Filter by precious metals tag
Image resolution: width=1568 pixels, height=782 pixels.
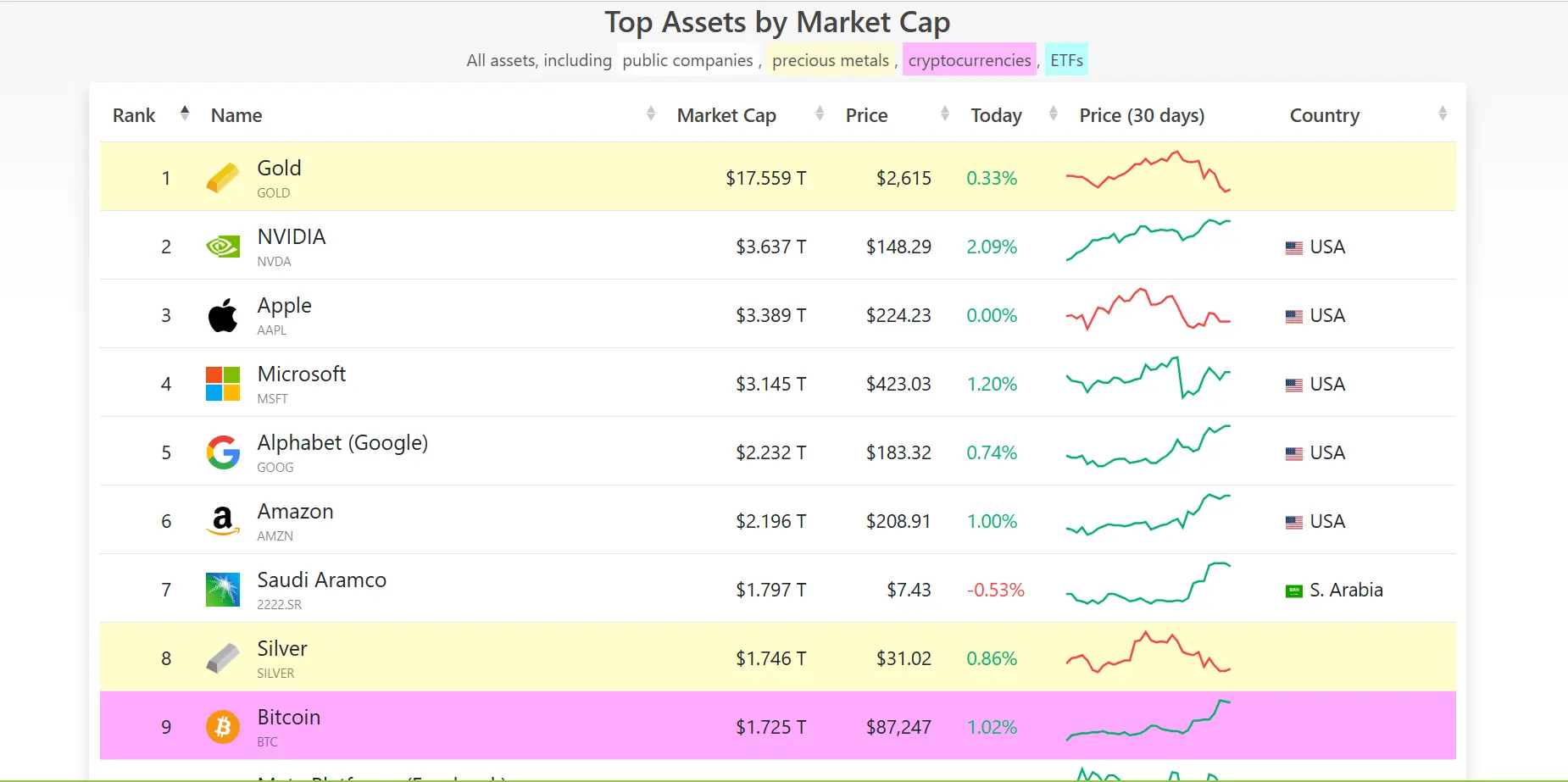(831, 60)
